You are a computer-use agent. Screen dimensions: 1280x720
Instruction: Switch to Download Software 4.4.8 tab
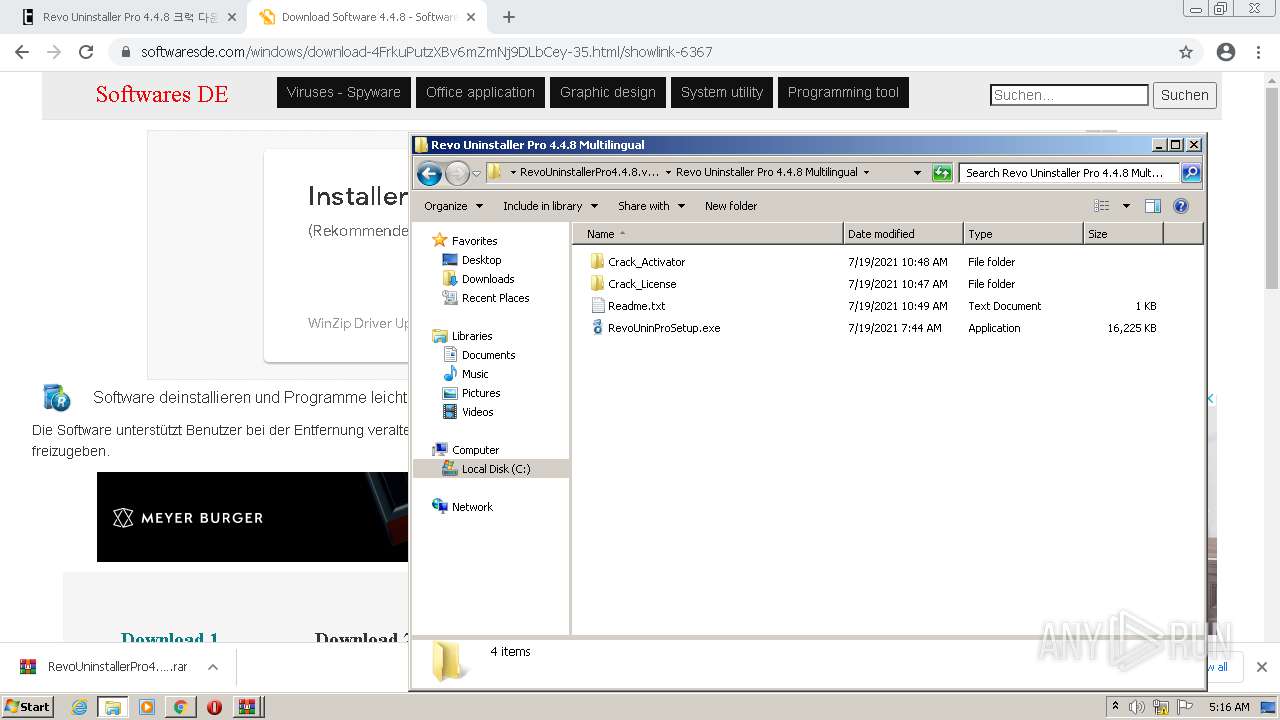[366, 17]
